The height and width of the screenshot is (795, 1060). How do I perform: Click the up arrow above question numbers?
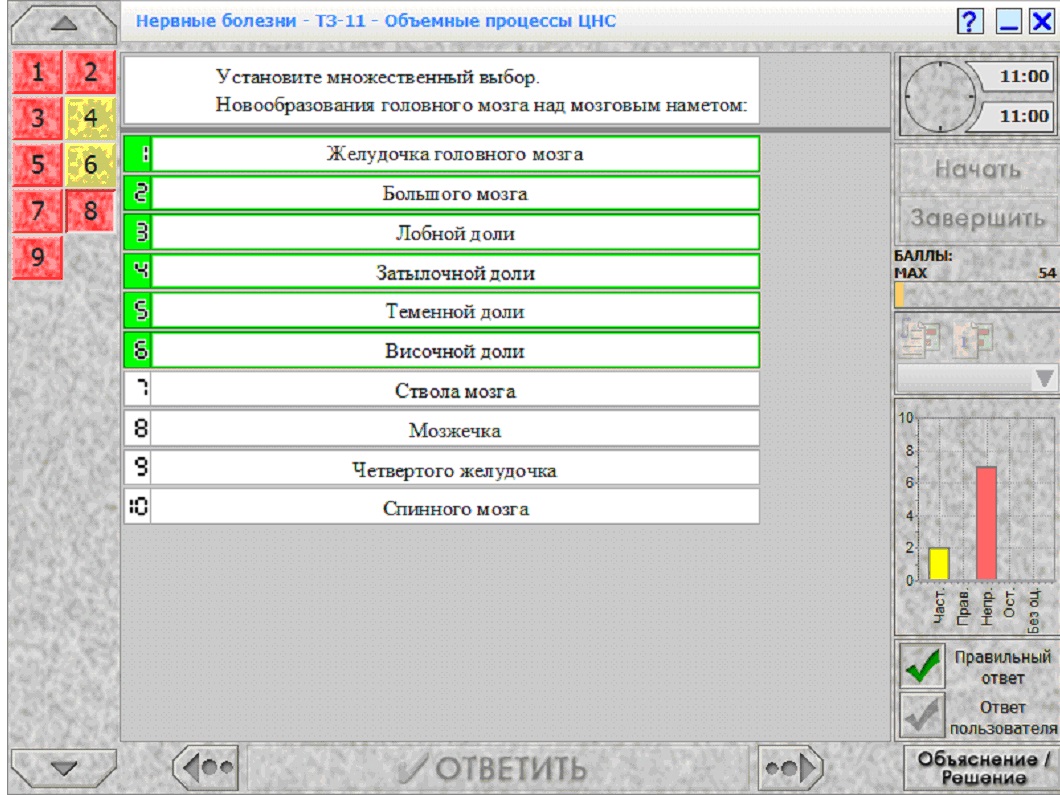(x=64, y=24)
